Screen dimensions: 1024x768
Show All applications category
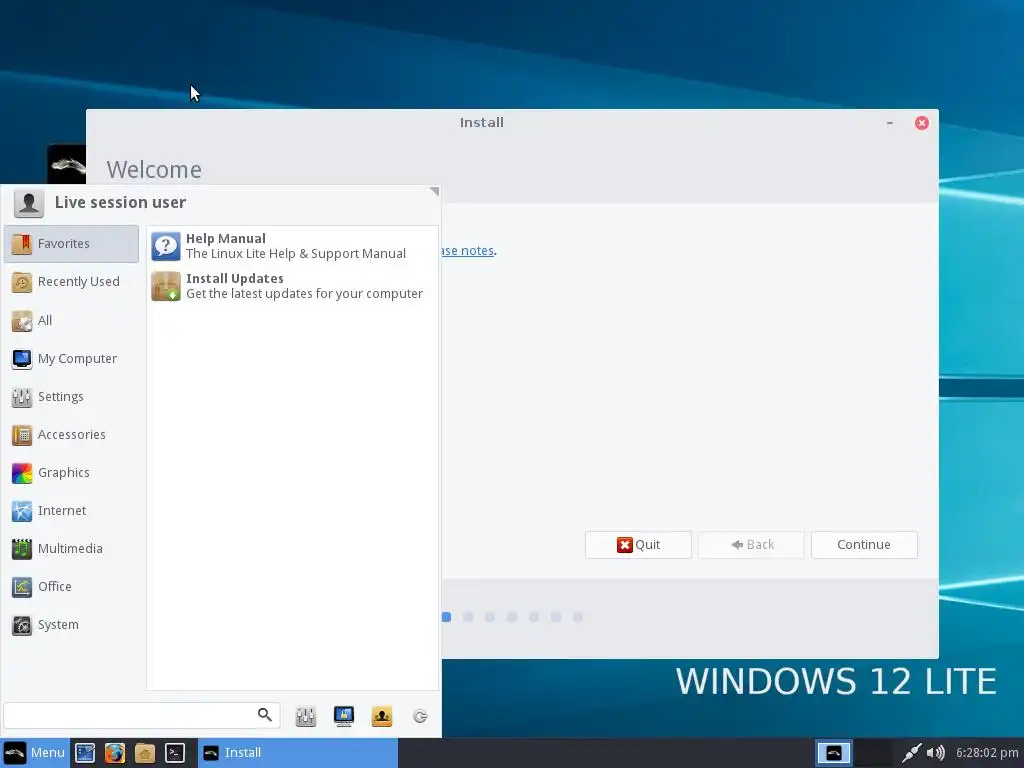tap(71, 320)
